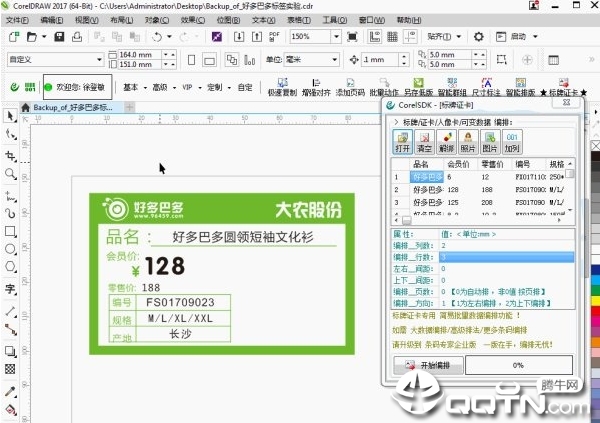Click the 打开 icon in CorelSDK panel
The image size is (600, 423).
[403, 142]
